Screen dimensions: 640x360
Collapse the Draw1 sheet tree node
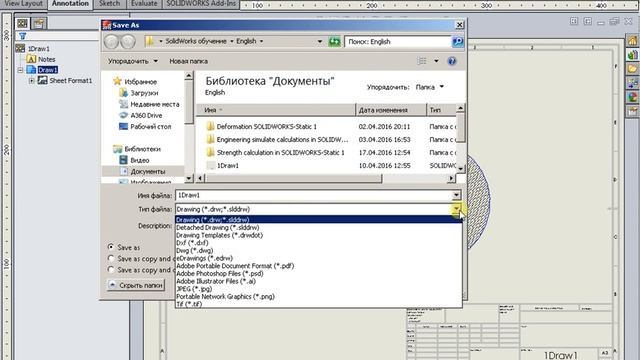(20, 70)
